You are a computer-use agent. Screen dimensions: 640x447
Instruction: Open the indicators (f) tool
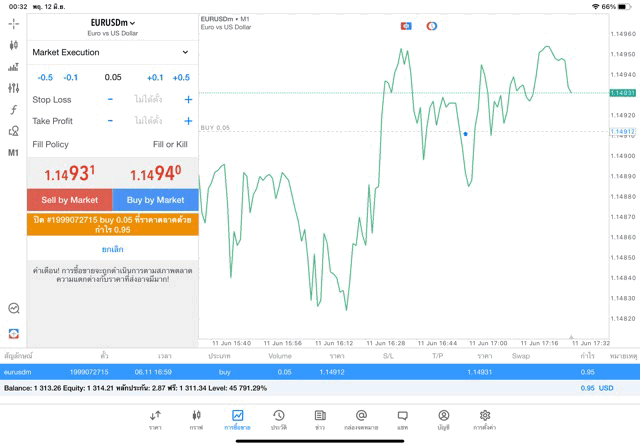[13, 110]
